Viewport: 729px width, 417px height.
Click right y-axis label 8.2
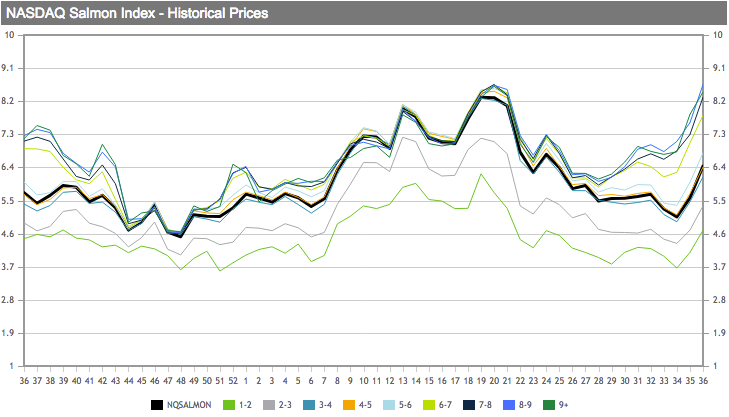click(719, 101)
